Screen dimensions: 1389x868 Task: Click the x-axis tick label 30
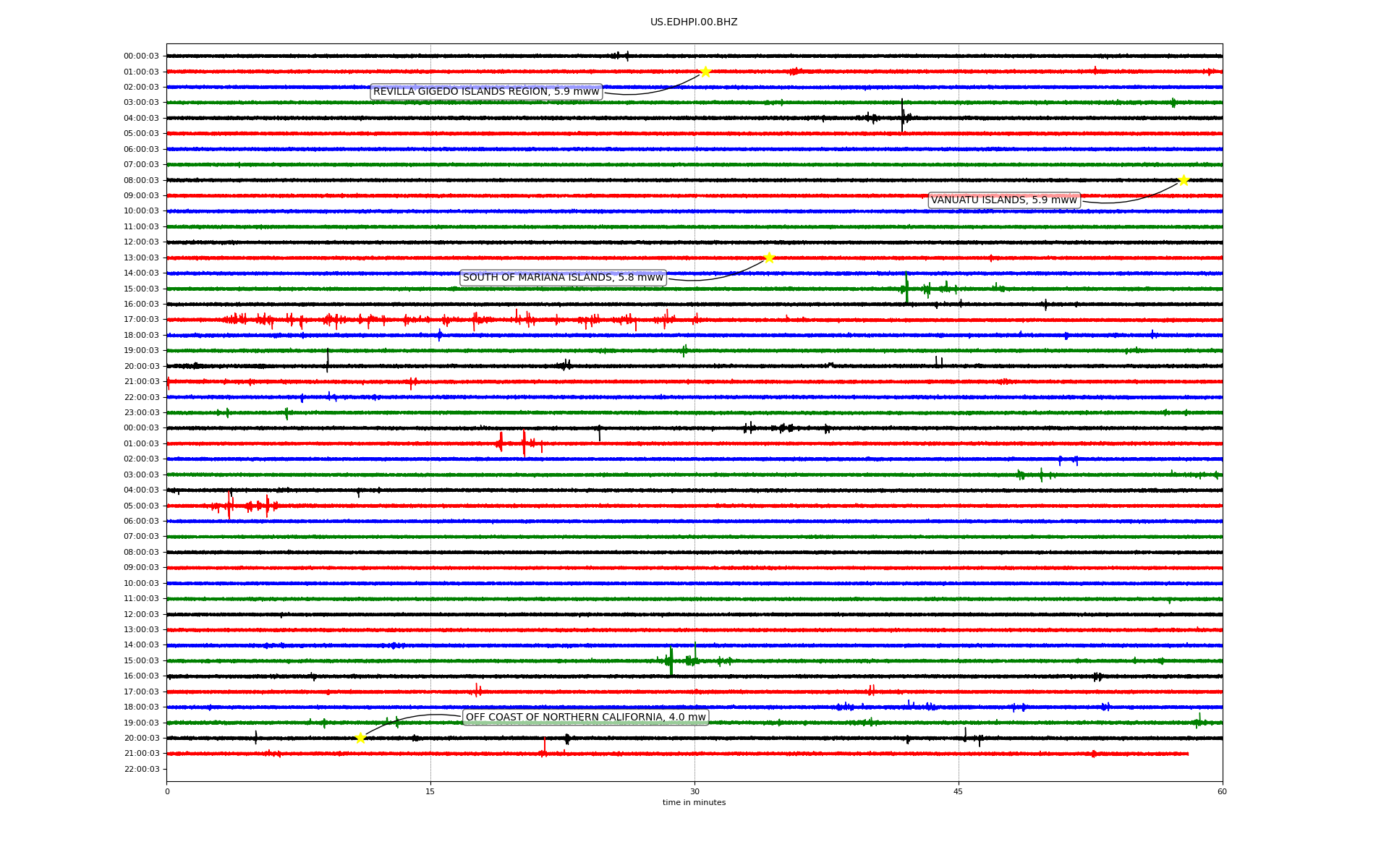694,792
